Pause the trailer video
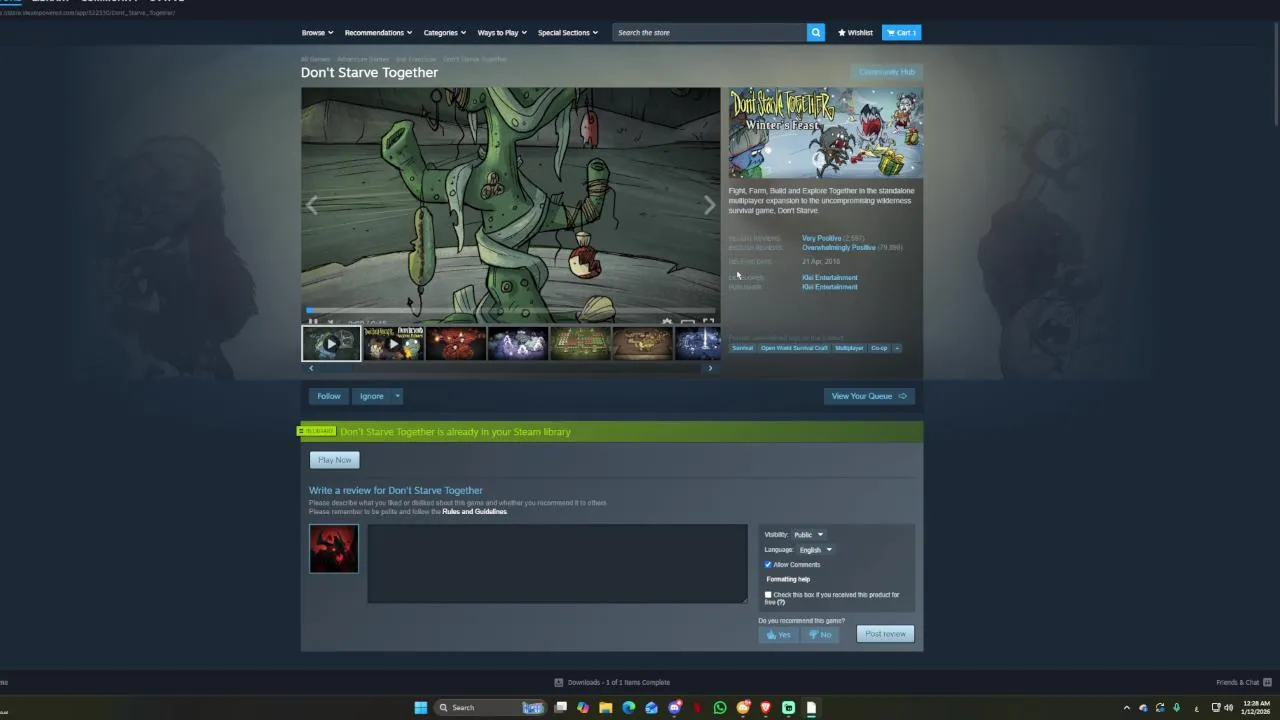 tap(313, 322)
